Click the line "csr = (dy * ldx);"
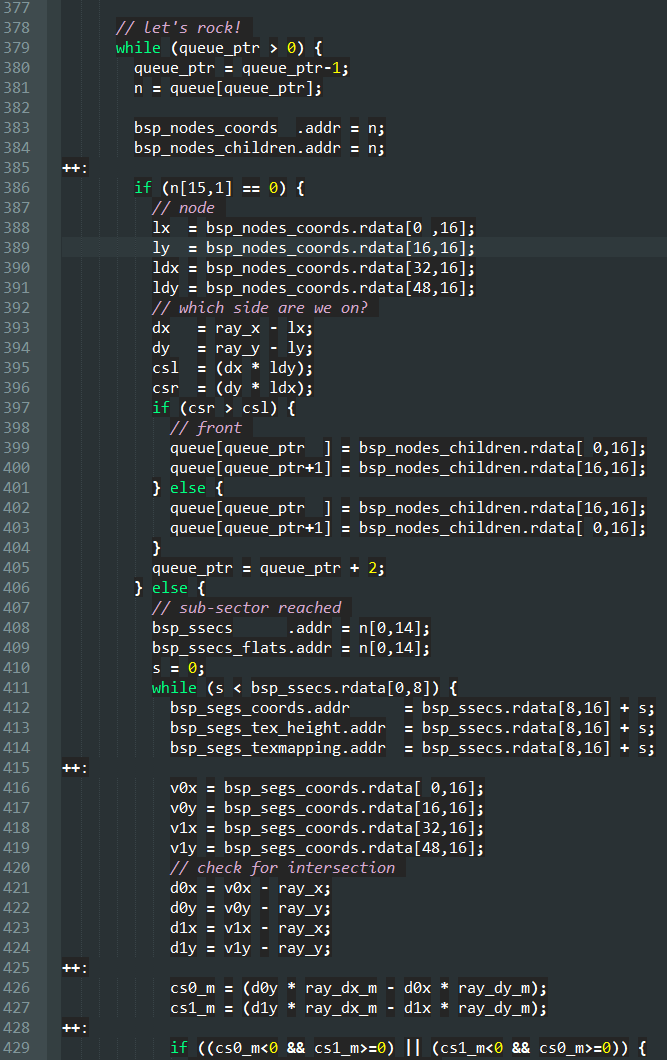This screenshot has height=1060, width=667. click(x=232, y=388)
